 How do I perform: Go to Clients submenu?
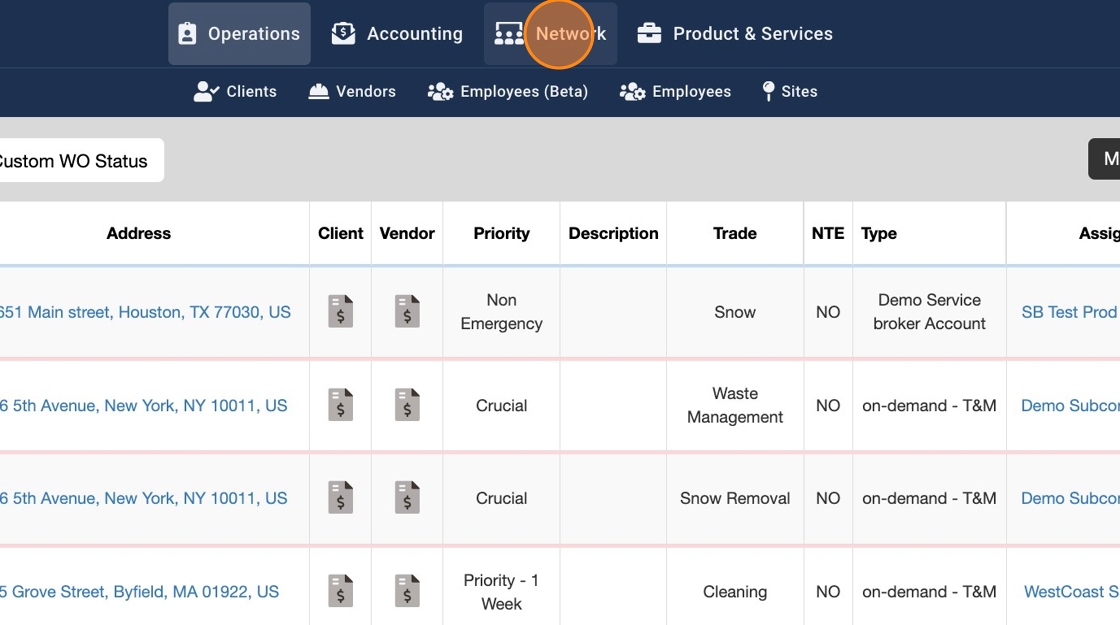pyautogui.click(x=235, y=92)
